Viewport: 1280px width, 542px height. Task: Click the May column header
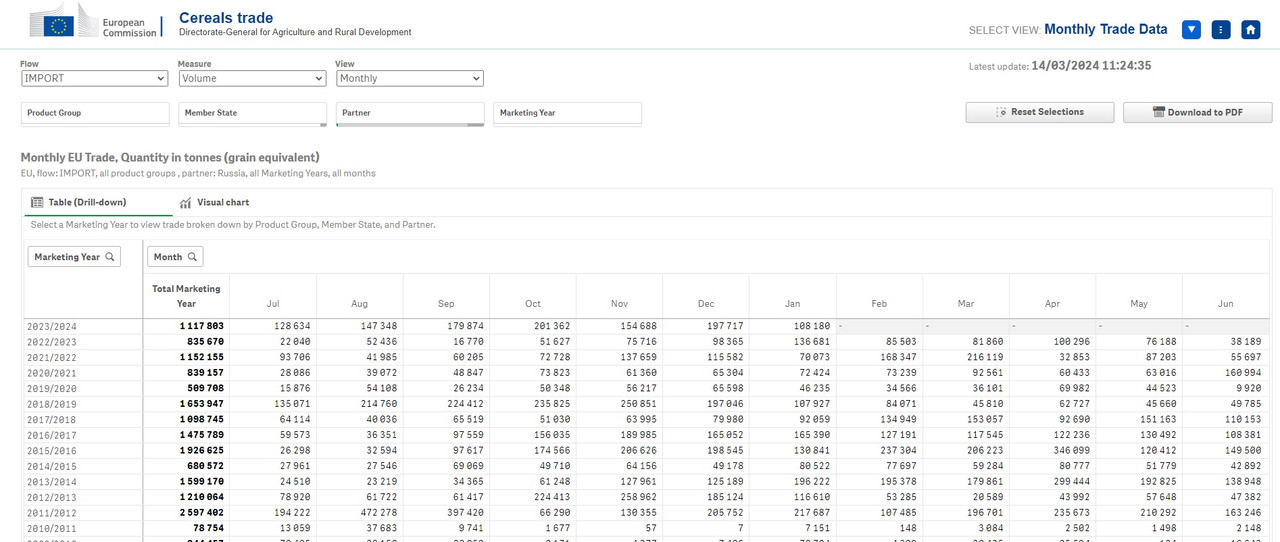click(1139, 303)
